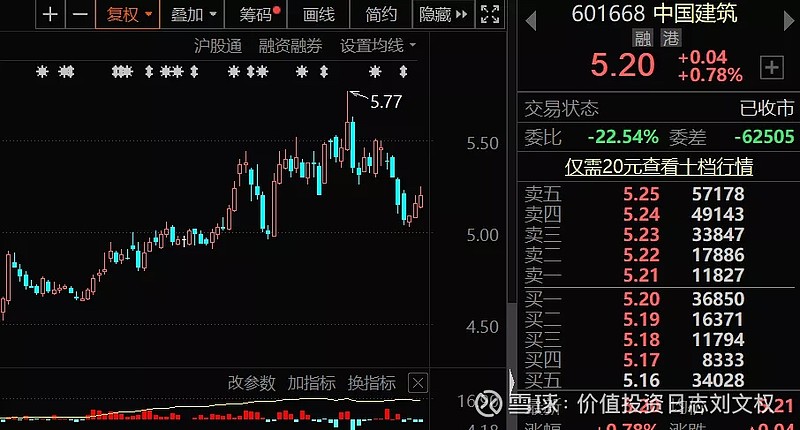Enter fullscreen chart mode icon
This screenshot has width=800, height=430.
(x=490, y=14)
